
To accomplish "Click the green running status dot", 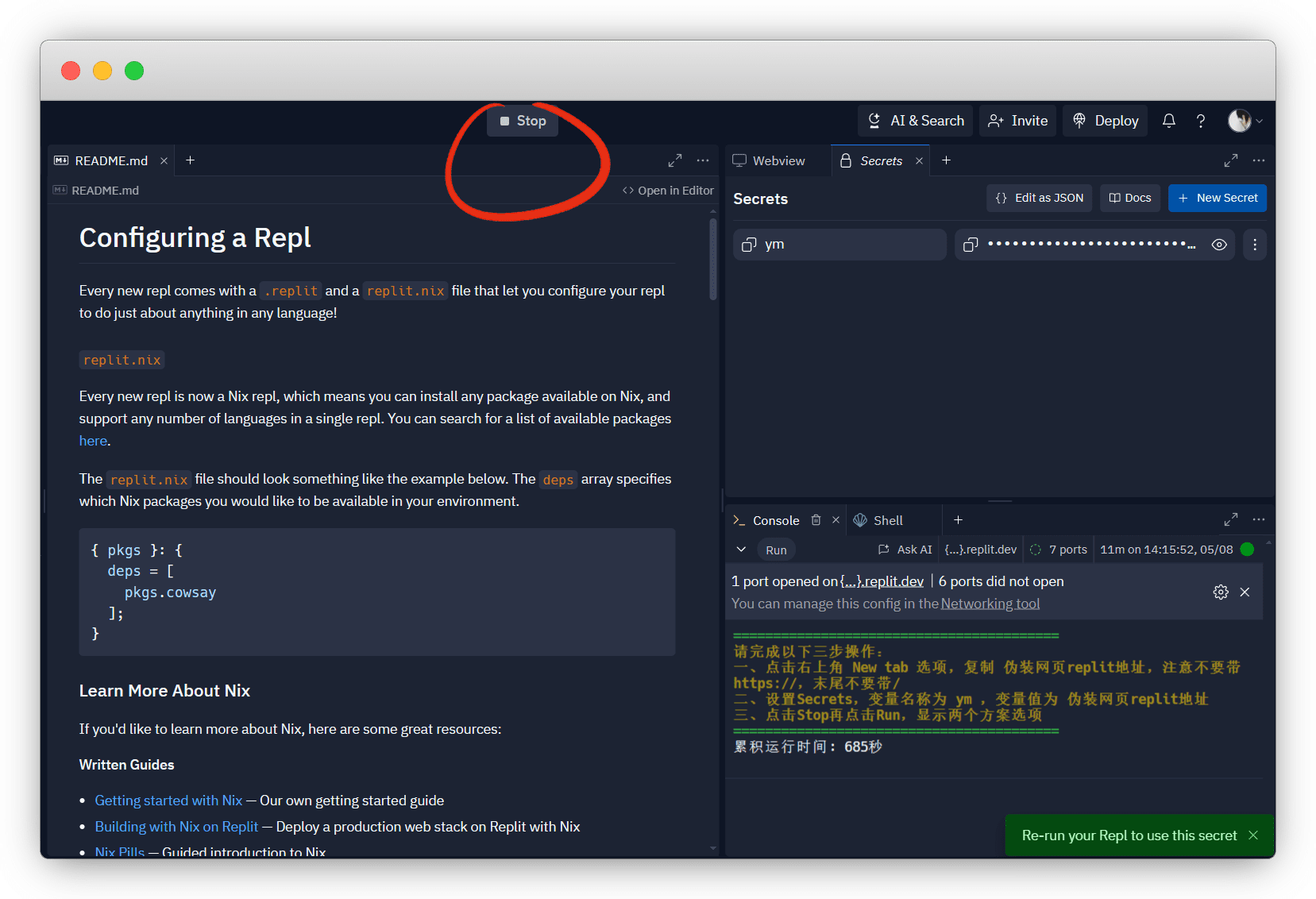I will pos(1247,550).
